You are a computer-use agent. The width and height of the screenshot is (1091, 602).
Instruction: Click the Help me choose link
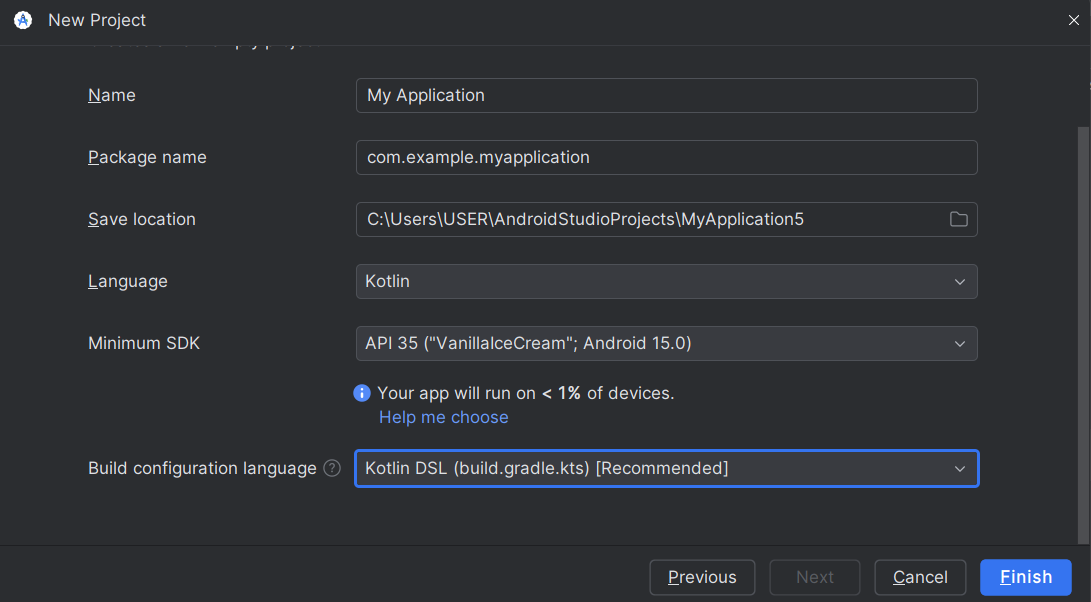(443, 417)
